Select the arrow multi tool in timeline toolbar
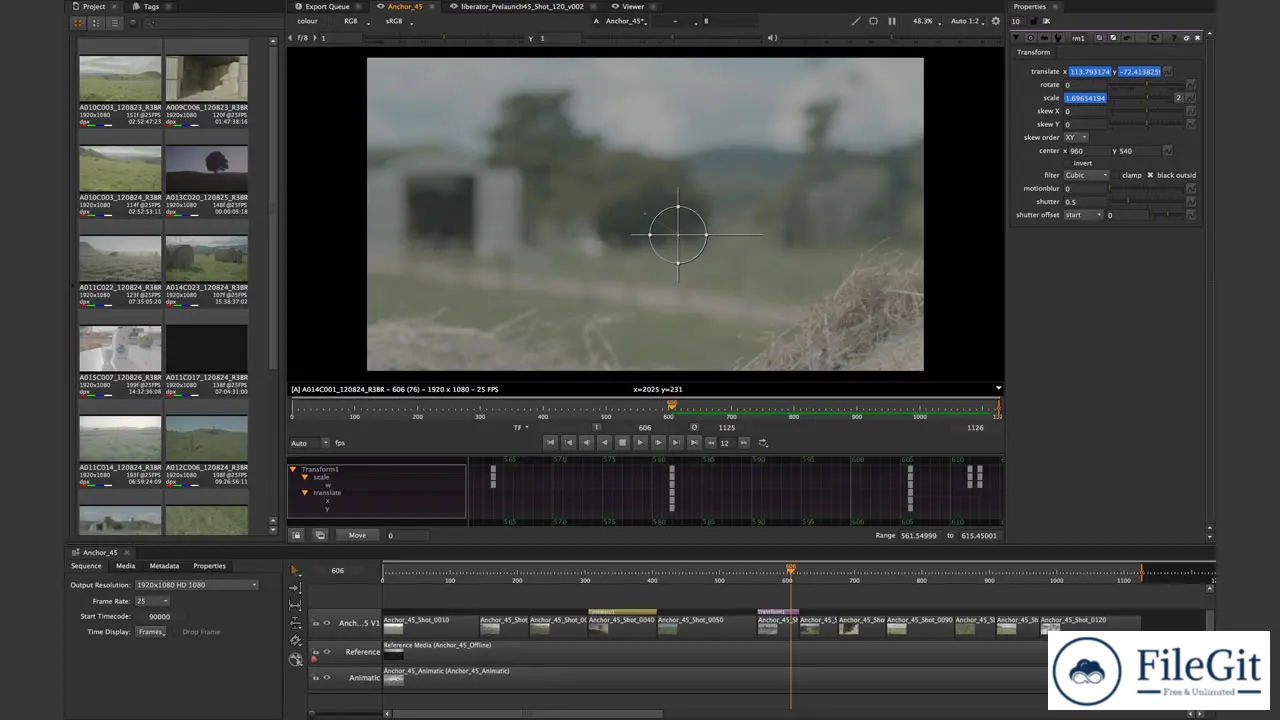 tap(295, 571)
